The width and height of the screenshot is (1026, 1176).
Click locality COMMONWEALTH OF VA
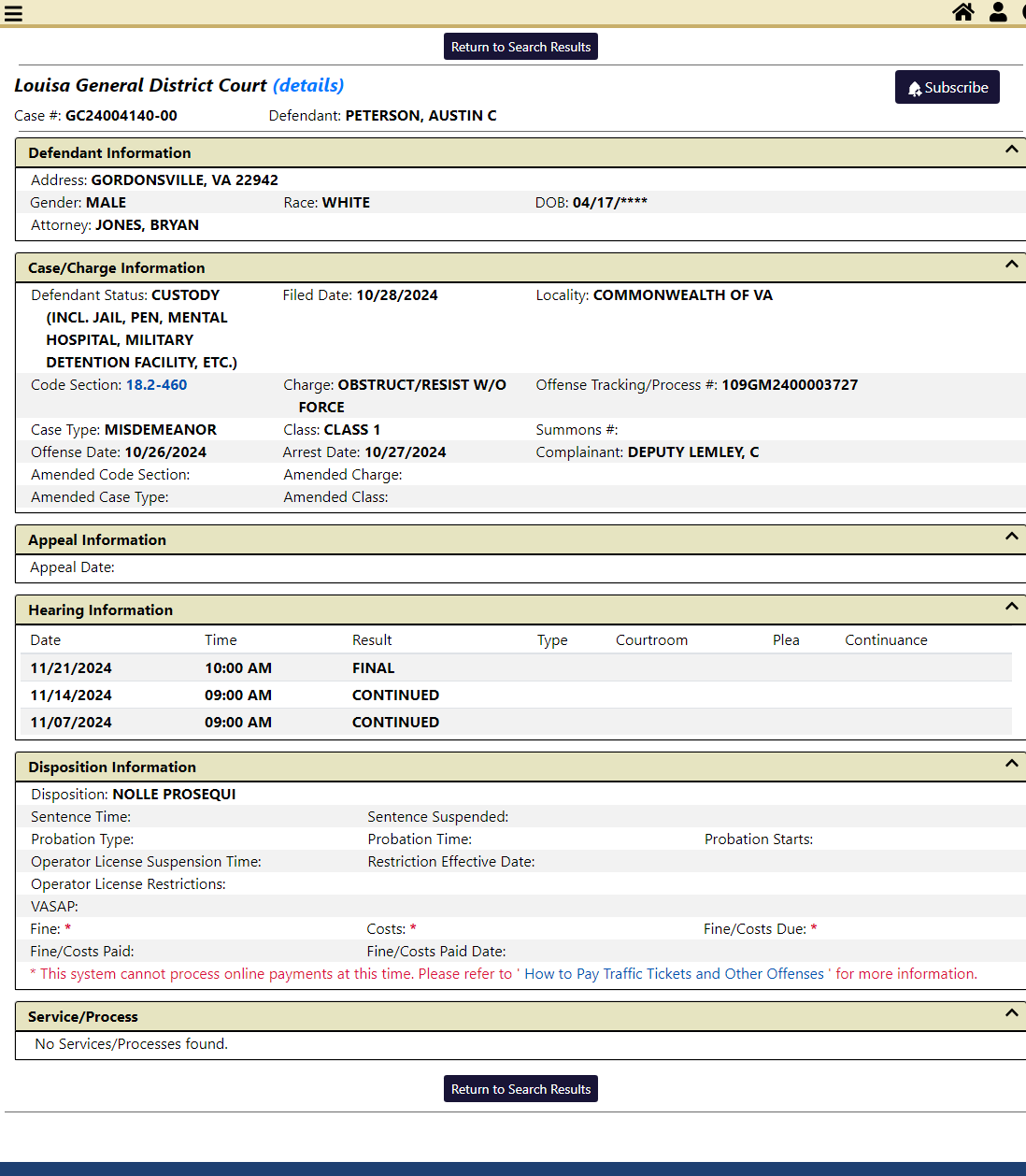683,295
